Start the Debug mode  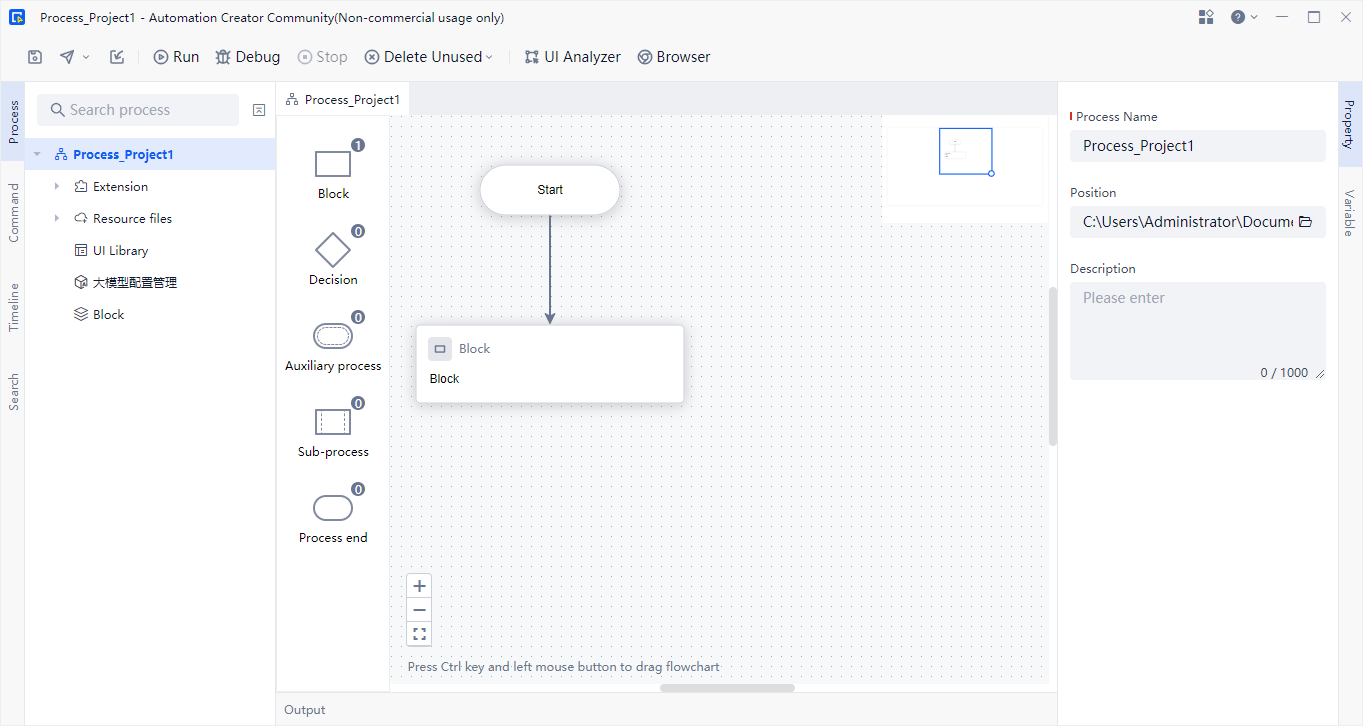(x=247, y=56)
